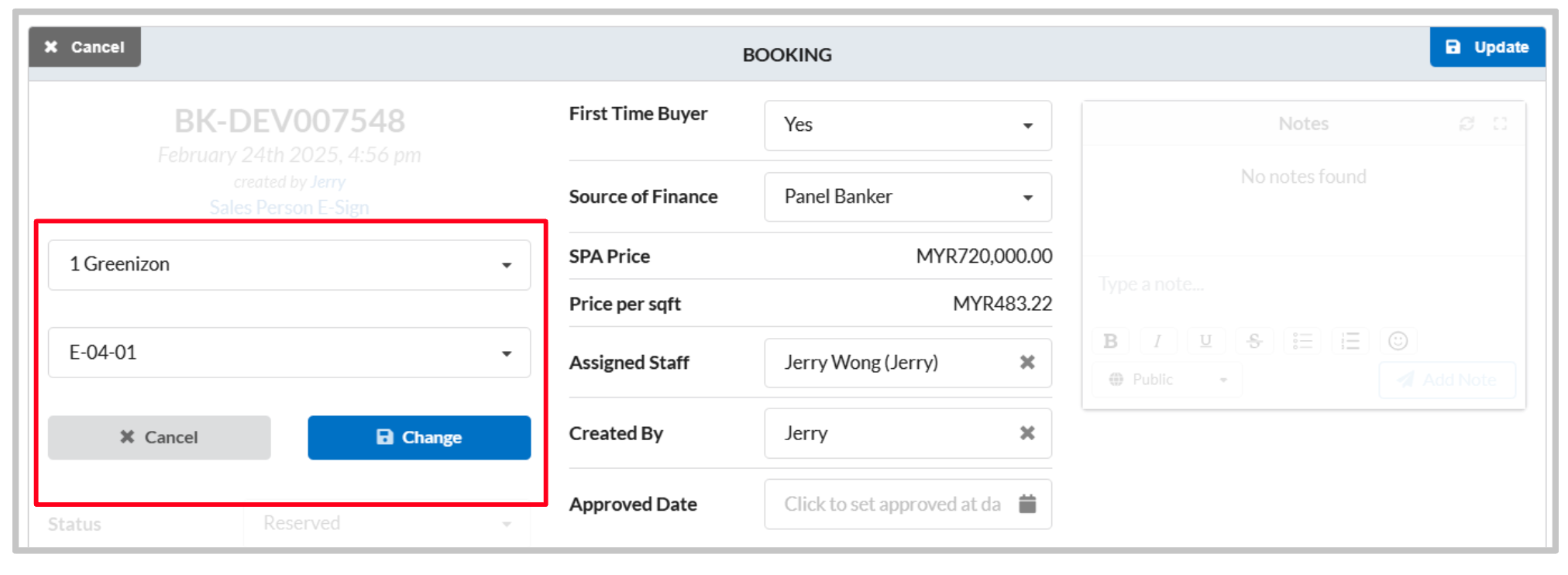The width and height of the screenshot is (1568, 575).
Task: Toggle italic formatting in the note editor
Action: [x=1157, y=341]
